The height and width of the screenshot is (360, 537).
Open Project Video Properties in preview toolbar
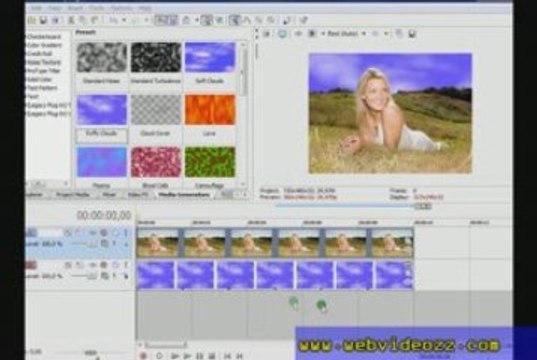pos(267,34)
